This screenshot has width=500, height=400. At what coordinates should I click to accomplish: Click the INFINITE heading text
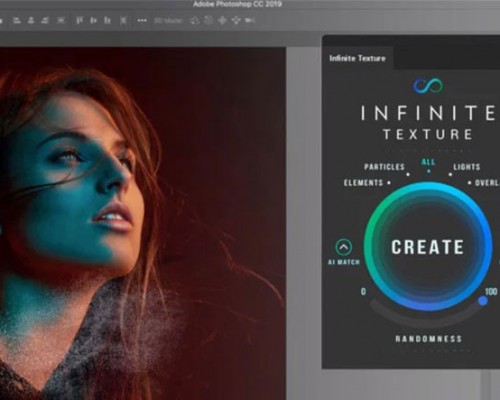point(428,113)
